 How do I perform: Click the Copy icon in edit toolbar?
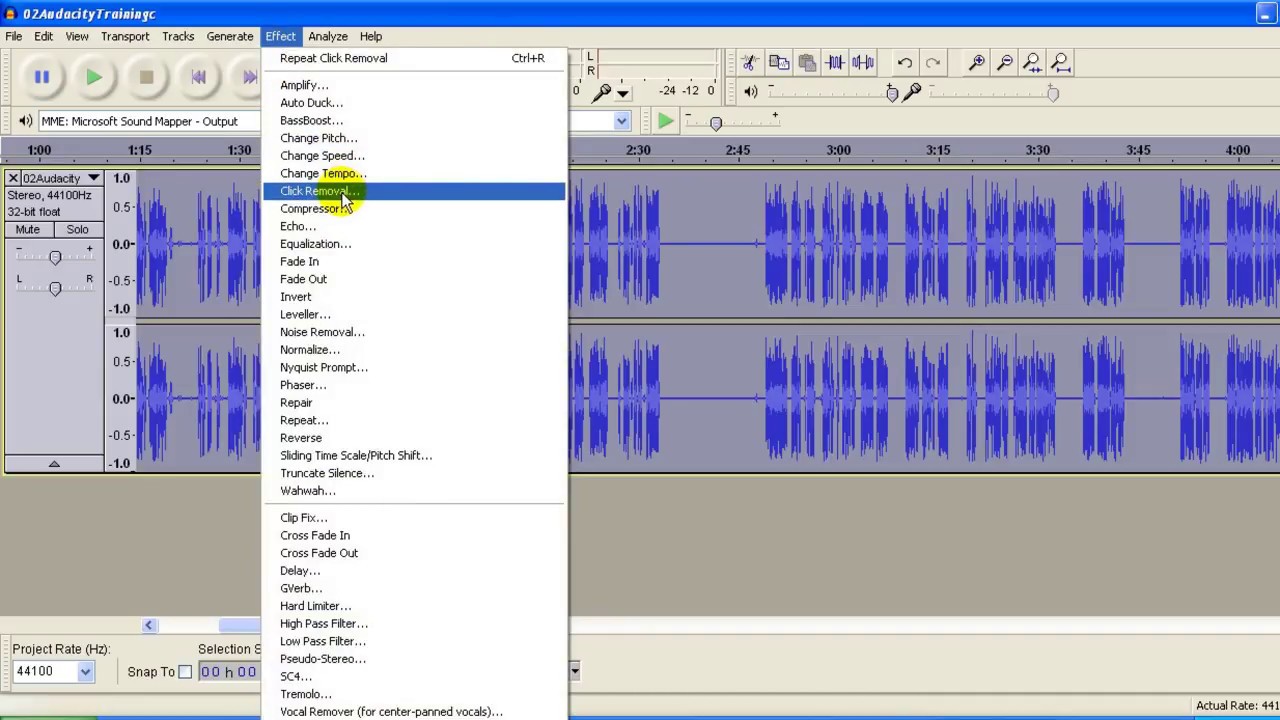point(779,62)
